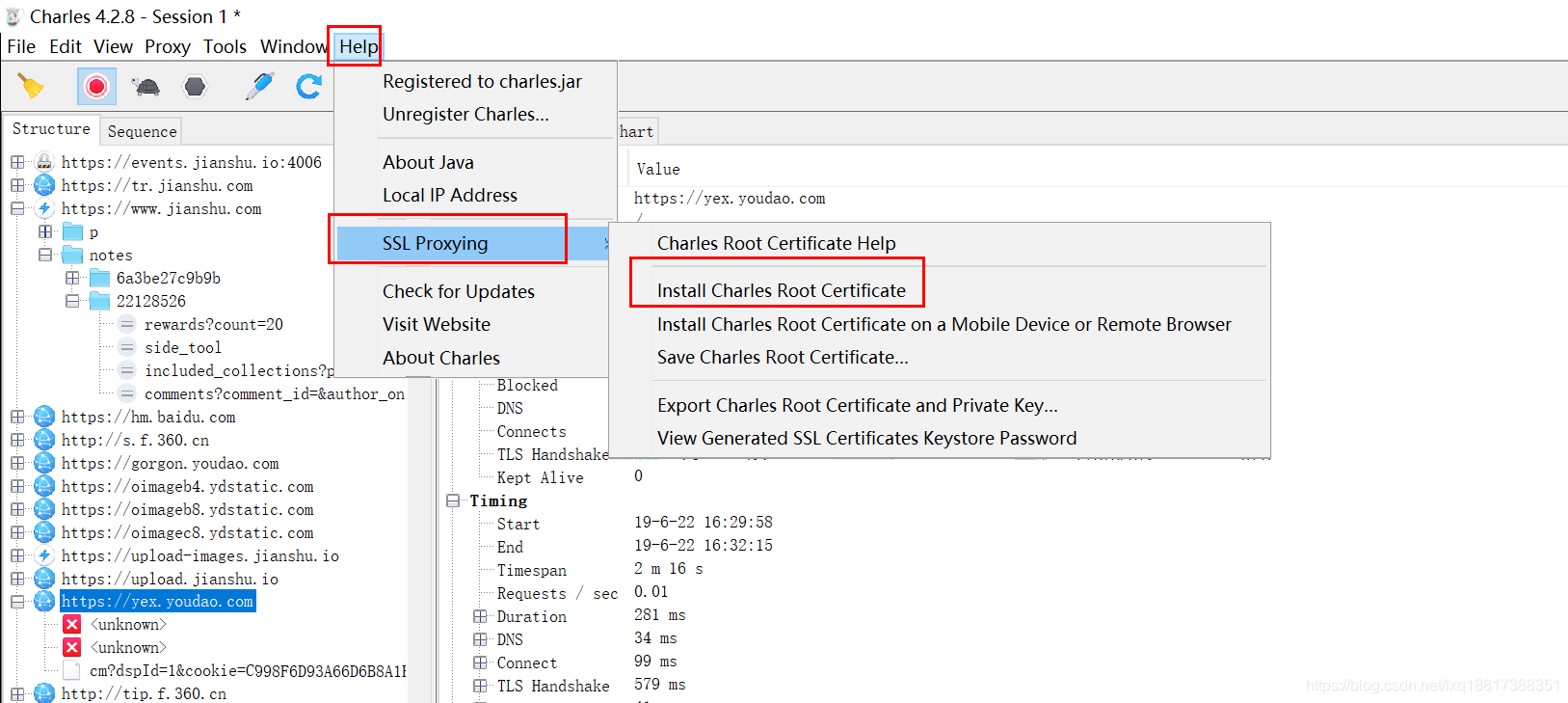Choose Install Charles Root Certificate
The height and width of the screenshot is (703, 1568).
(x=782, y=290)
